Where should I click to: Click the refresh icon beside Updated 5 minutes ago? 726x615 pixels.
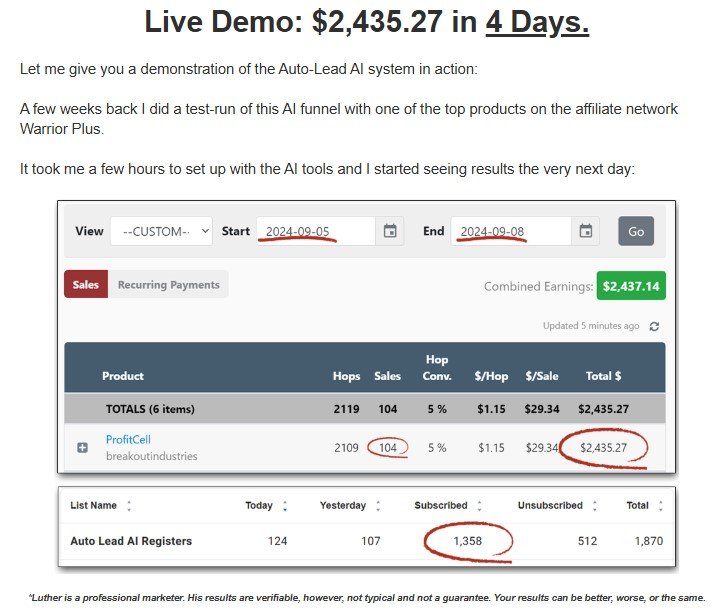654,326
